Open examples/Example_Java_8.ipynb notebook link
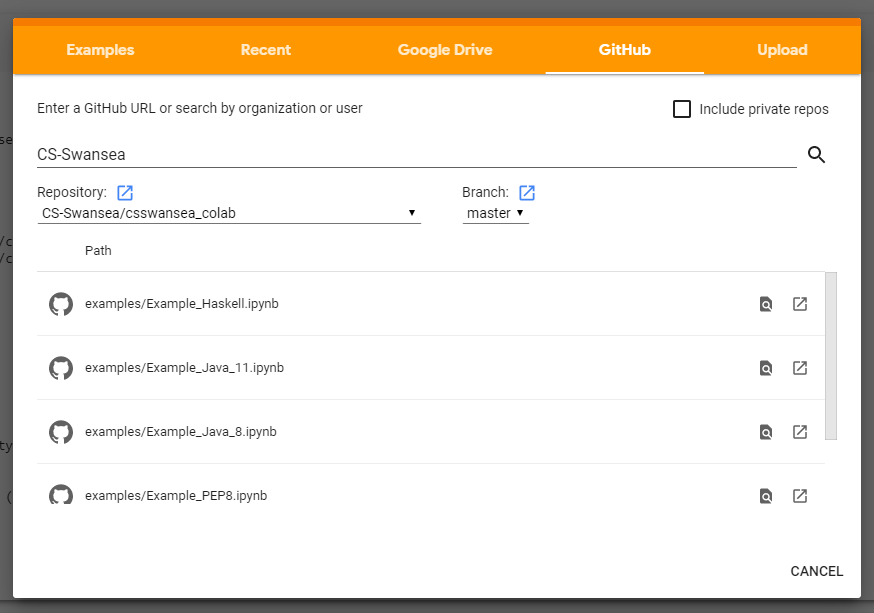Viewport: 874px width, 613px height. click(181, 432)
